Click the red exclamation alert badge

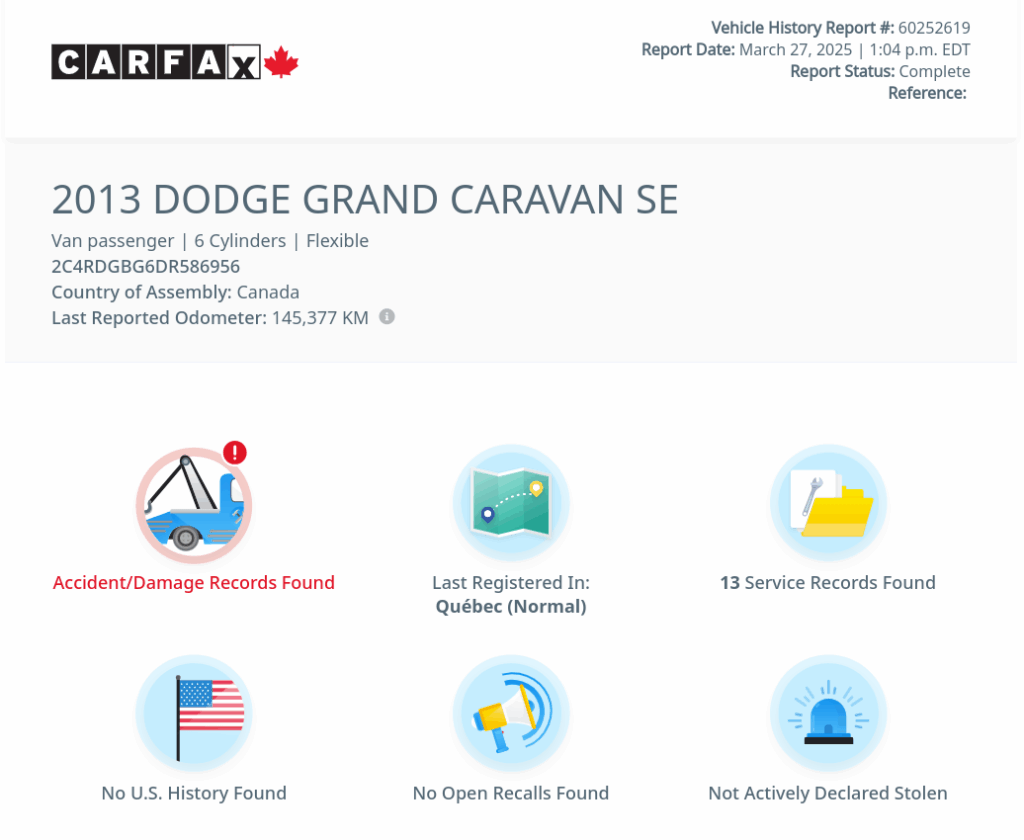tap(235, 453)
